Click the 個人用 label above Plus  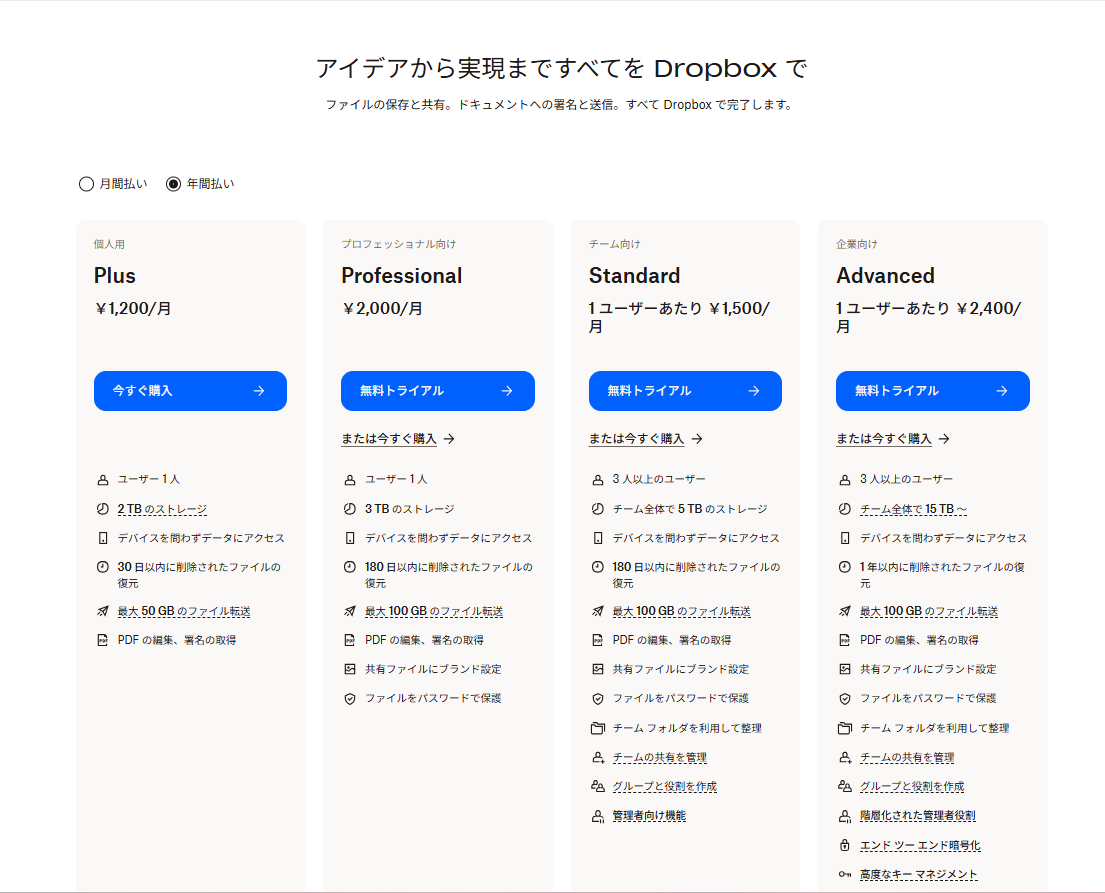click(x=109, y=245)
